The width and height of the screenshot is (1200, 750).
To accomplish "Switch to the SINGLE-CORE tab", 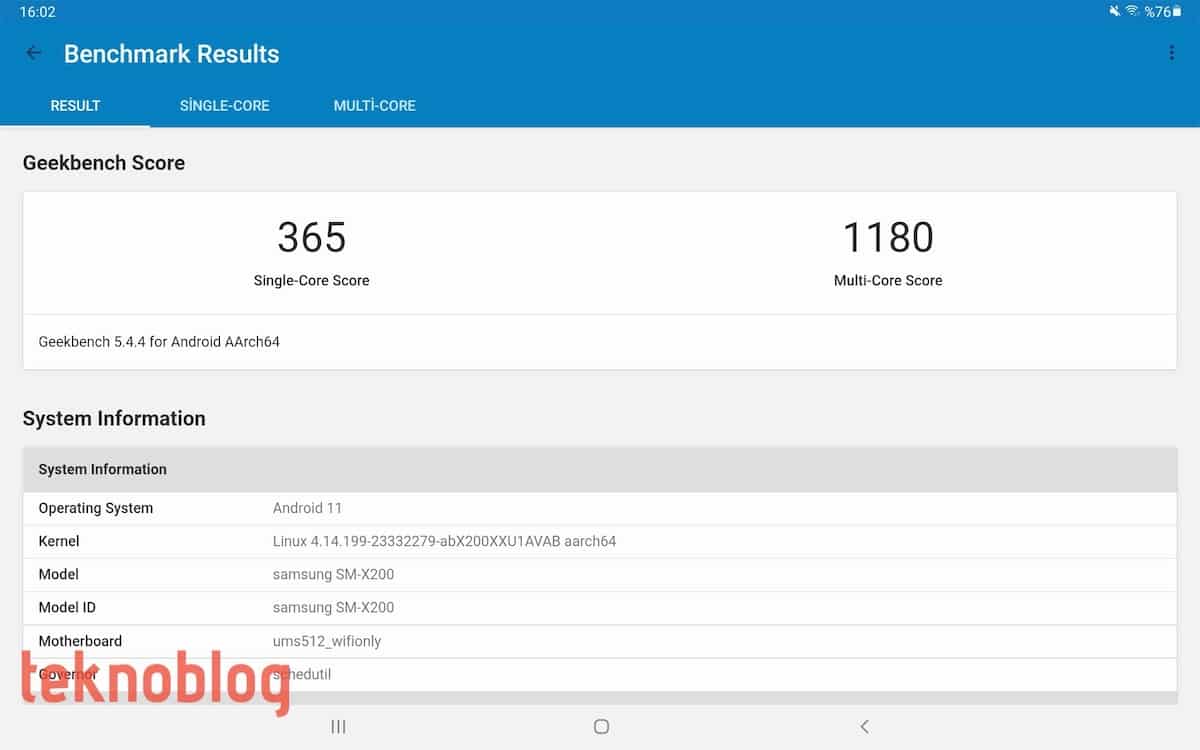I will point(225,105).
